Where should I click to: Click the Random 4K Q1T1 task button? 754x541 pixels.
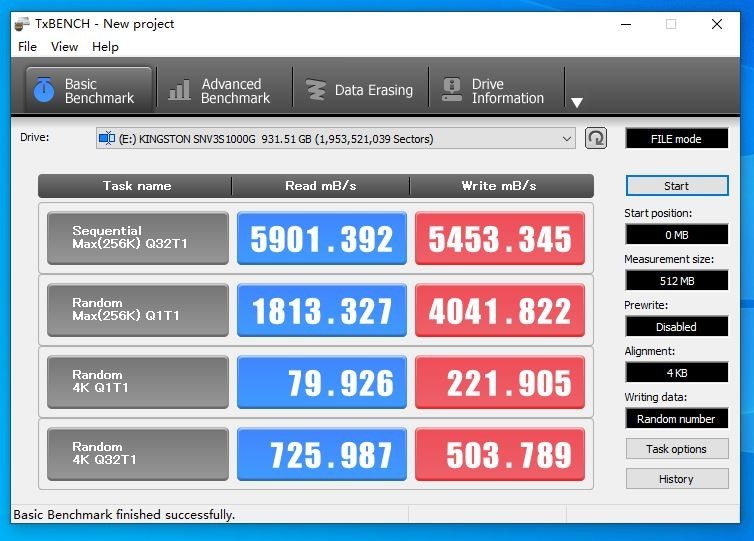(x=138, y=382)
